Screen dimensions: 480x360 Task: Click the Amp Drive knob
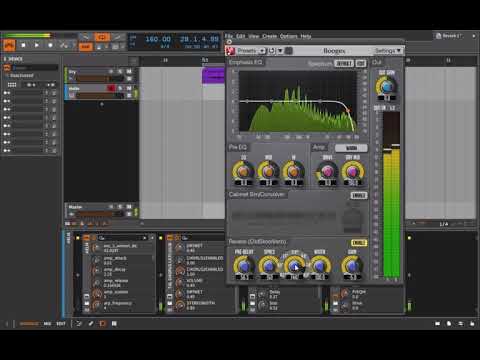[x=327, y=171]
